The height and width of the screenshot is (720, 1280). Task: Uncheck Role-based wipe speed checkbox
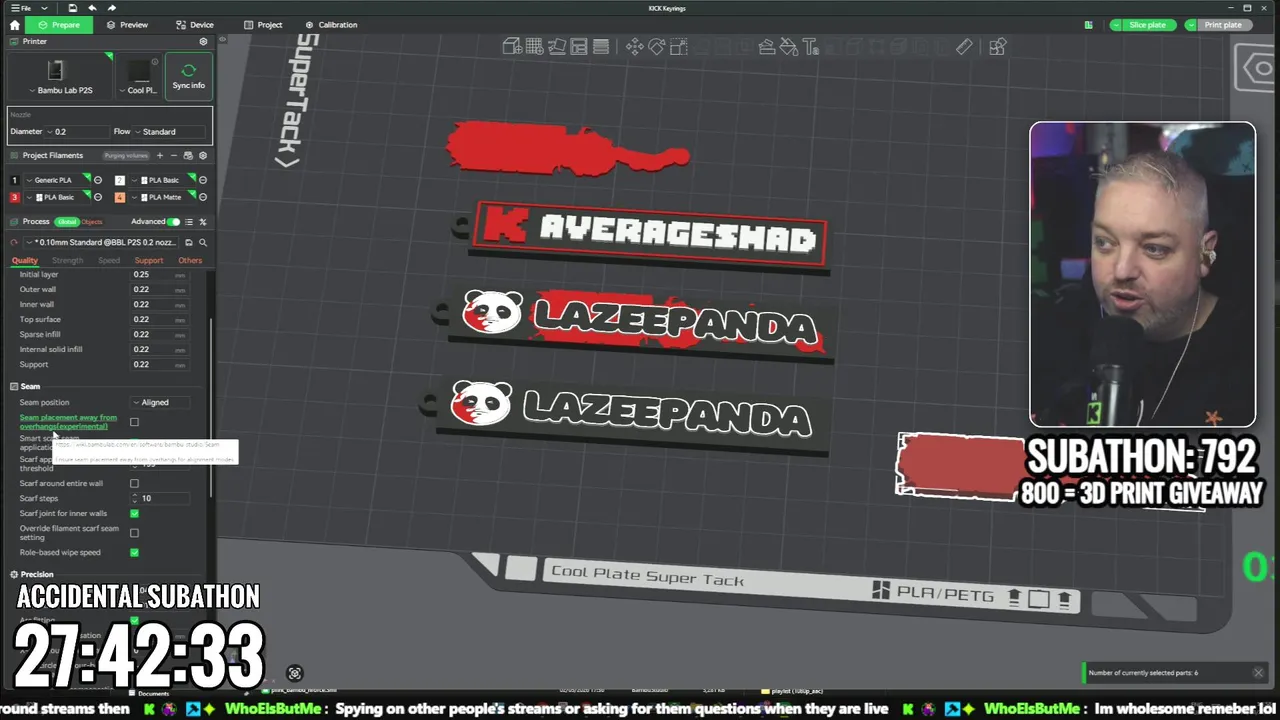point(134,552)
